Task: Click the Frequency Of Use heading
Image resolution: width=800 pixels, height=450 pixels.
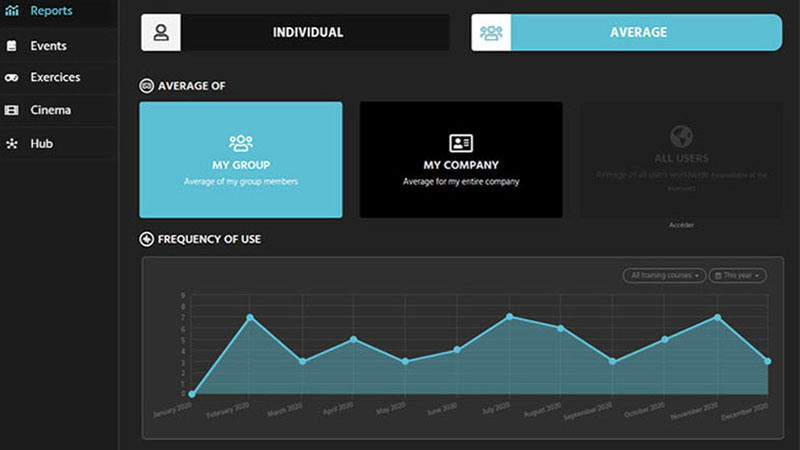Action: 209,239
